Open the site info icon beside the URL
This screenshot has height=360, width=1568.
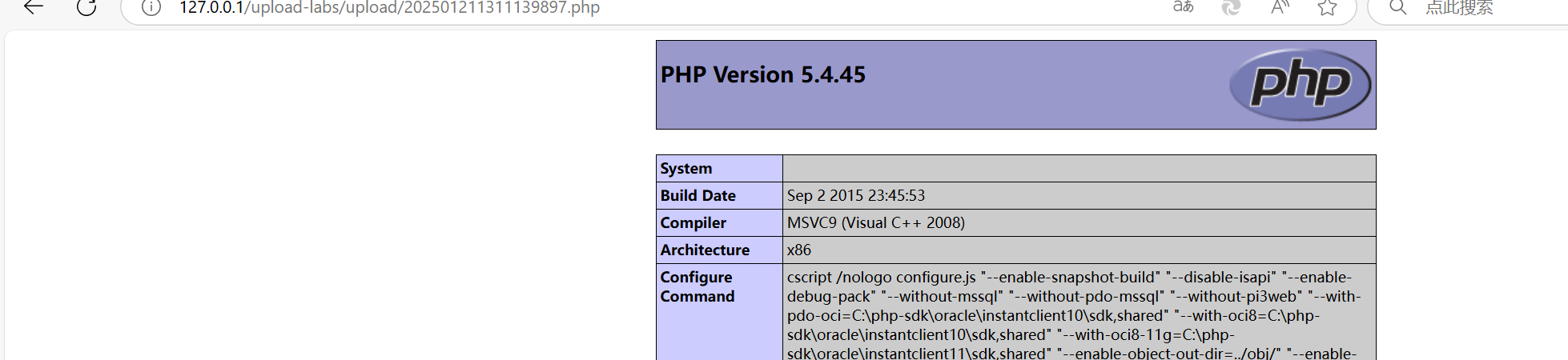(x=151, y=7)
